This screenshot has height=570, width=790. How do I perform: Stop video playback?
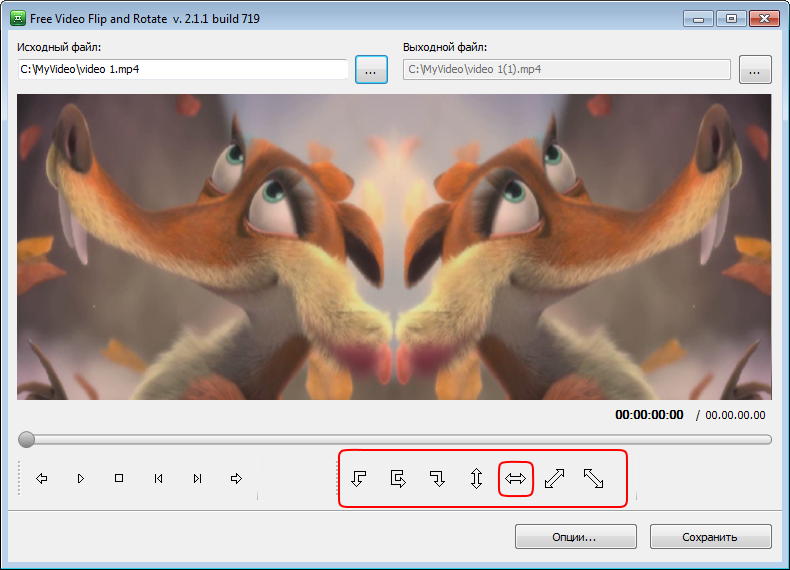[x=119, y=478]
